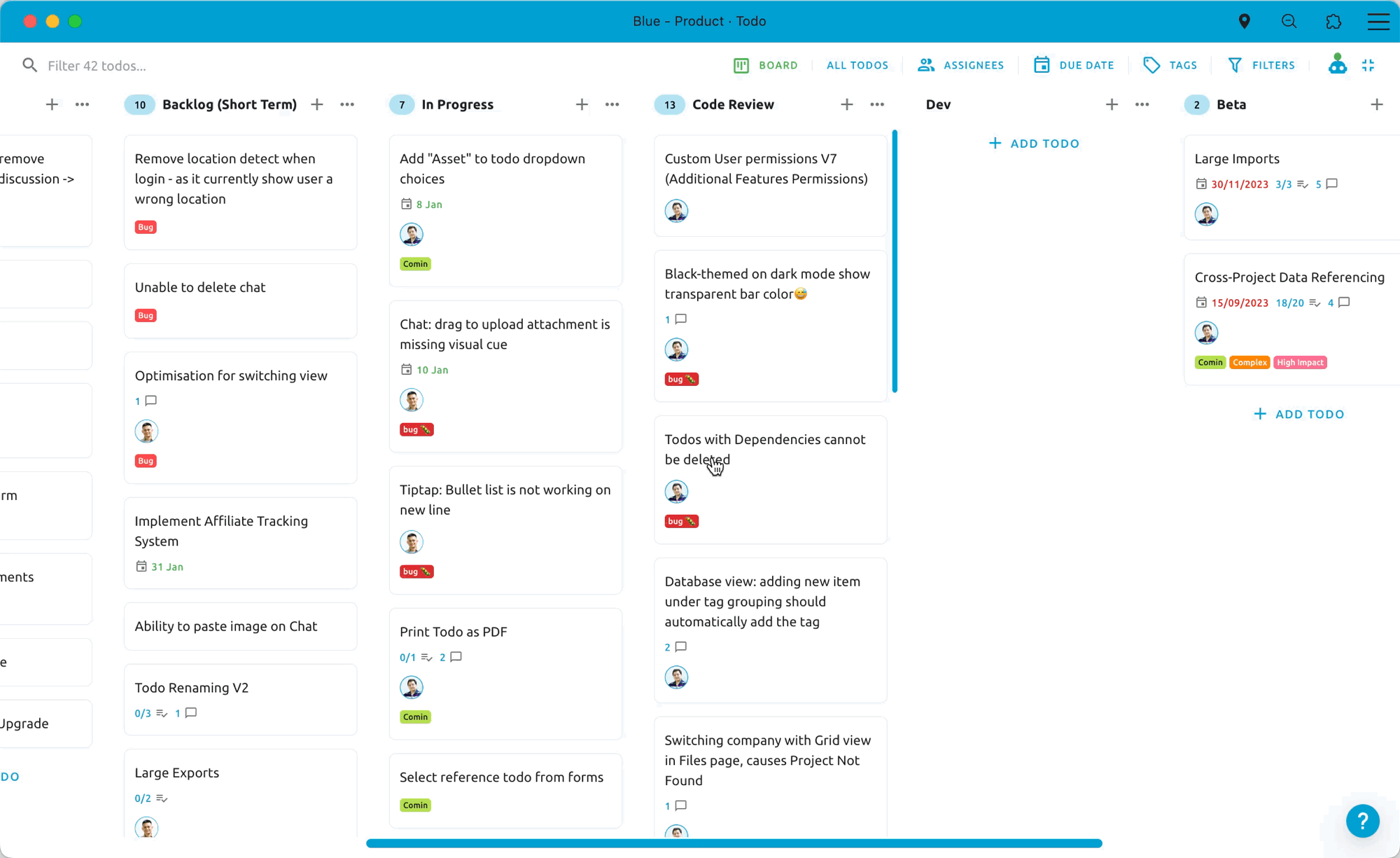Screen dimensions: 1400x858
Task: Click the collapse fullscreen arrows icon
Action: (1368, 65)
